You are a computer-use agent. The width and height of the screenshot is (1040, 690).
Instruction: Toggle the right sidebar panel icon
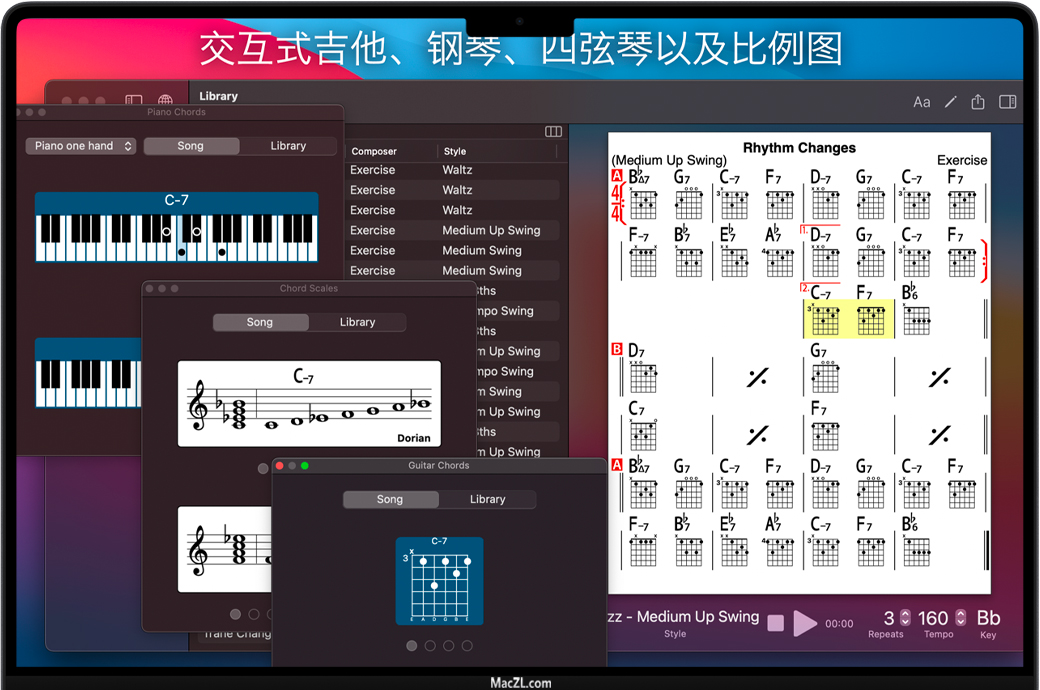click(1008, 102)
